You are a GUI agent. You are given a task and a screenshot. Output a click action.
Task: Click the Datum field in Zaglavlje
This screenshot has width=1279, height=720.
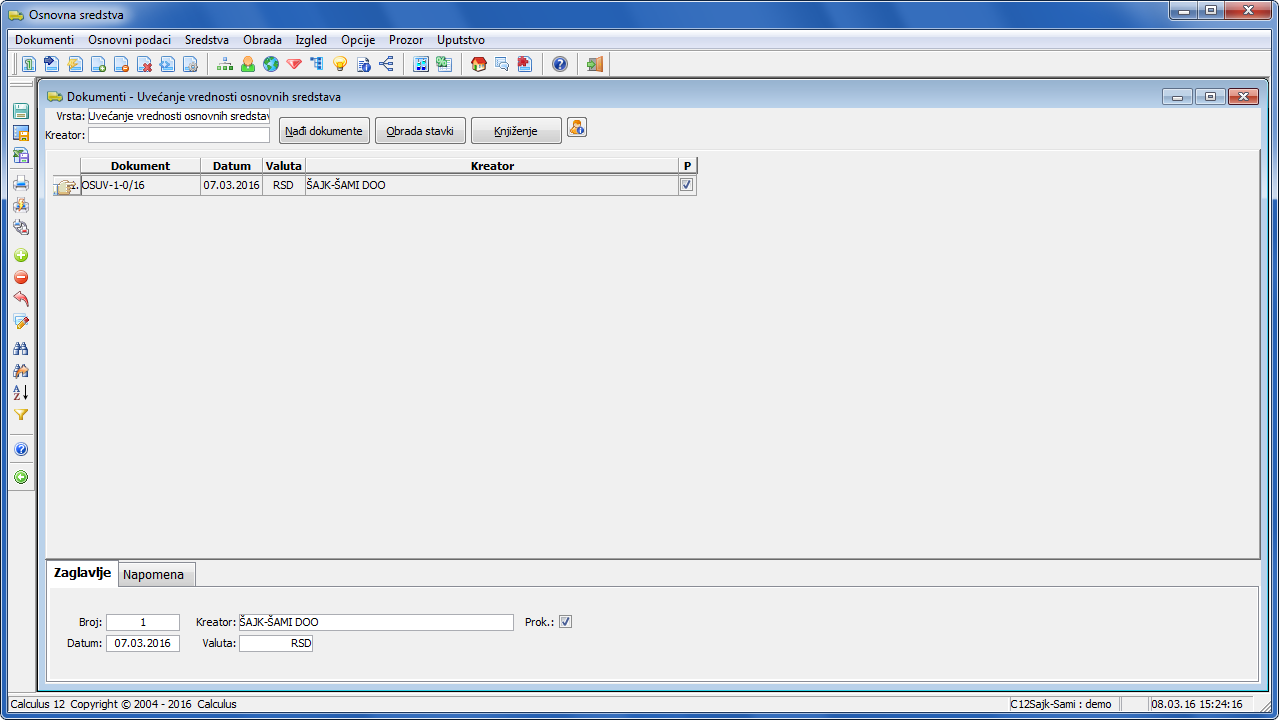[x=143, y=643]
